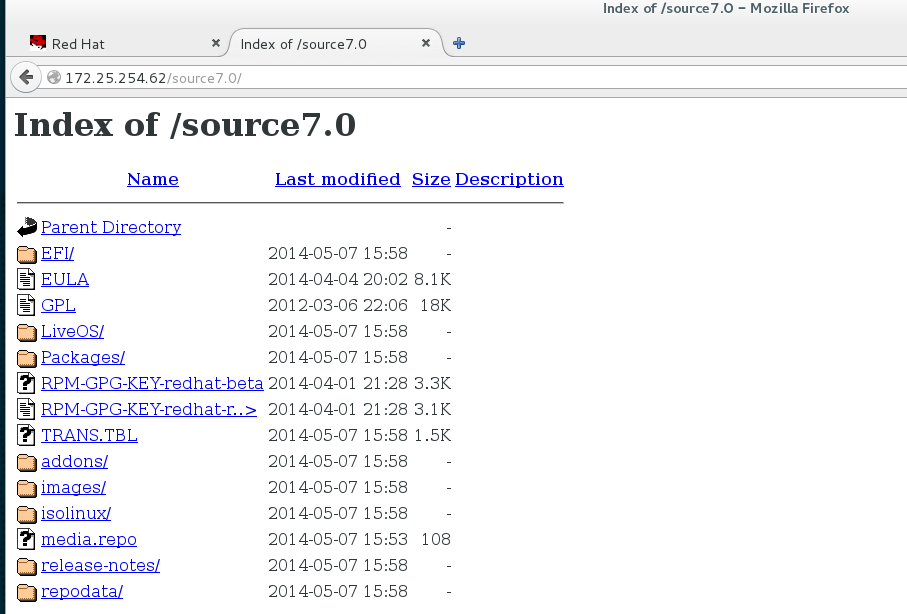Browse the release-notes/ directory link
The width and height of the screenshot is (907, 614).
coord(101,566)
